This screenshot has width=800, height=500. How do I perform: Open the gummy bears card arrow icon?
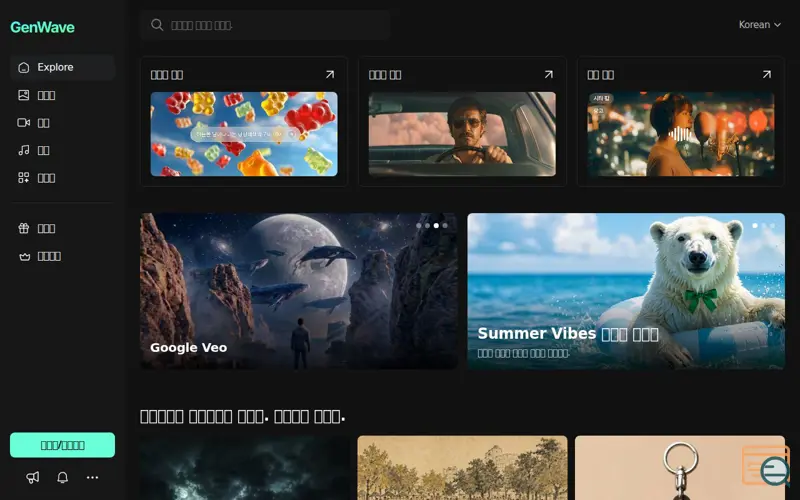330,74
